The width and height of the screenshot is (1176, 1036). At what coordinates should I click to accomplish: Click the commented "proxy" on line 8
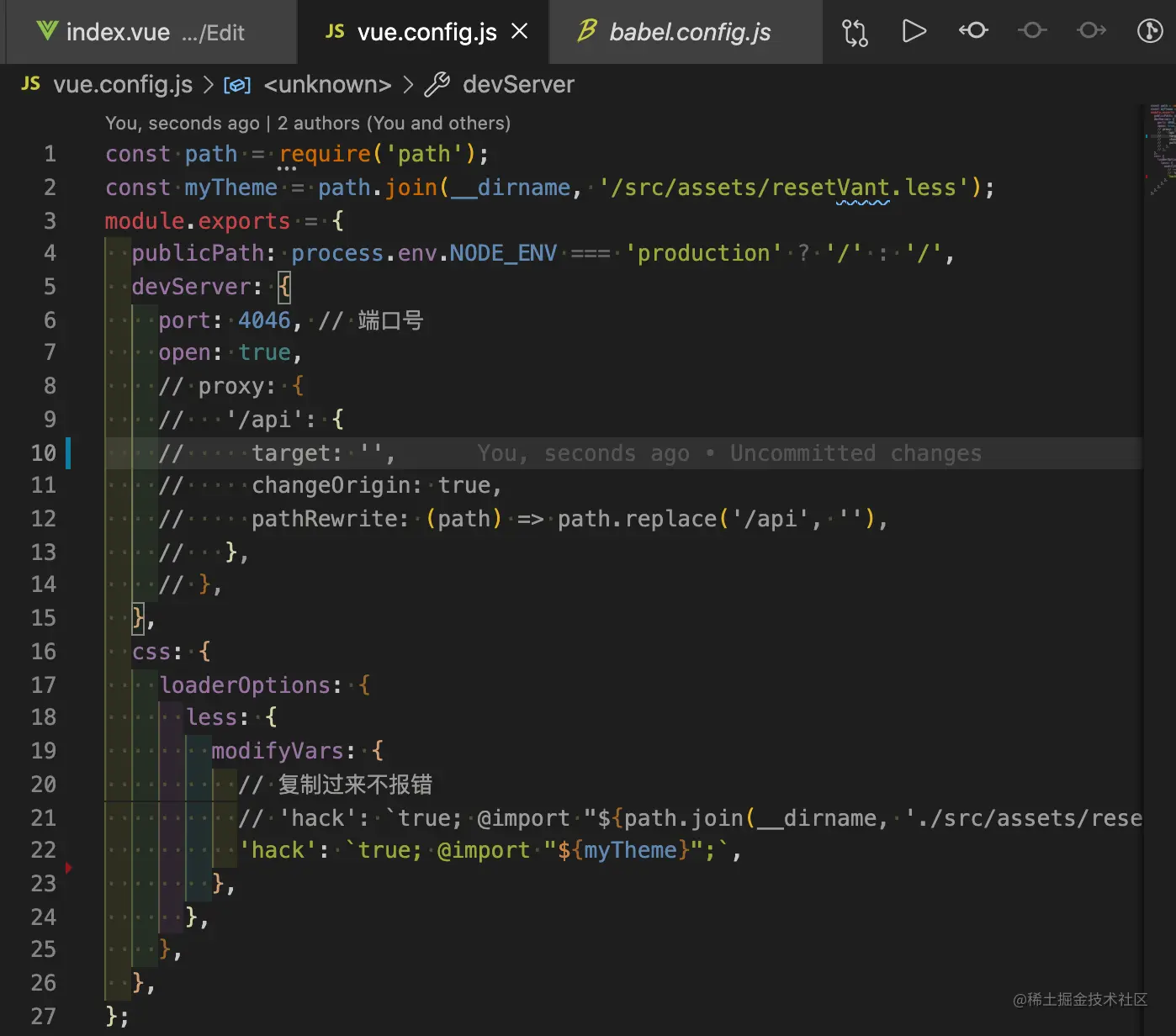pos(230,386)
